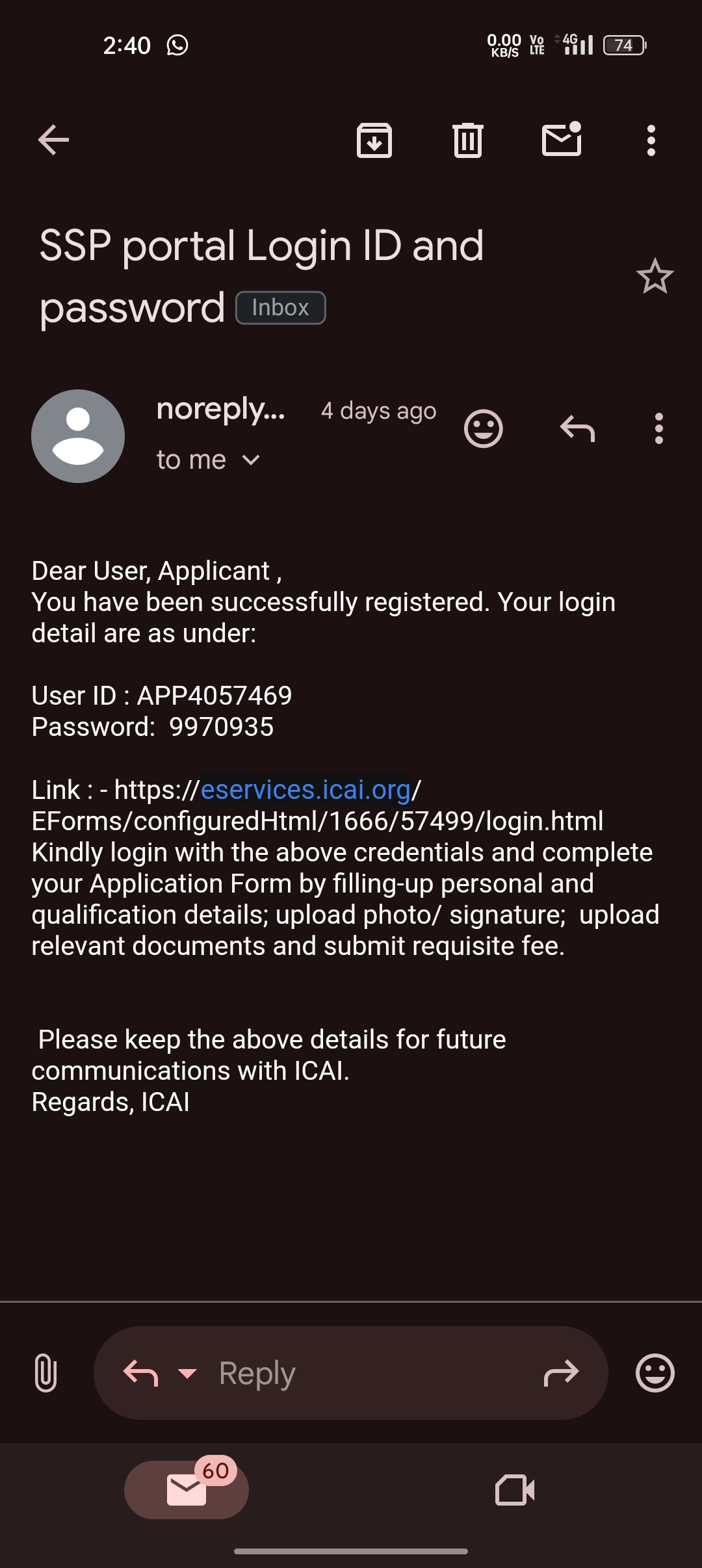
Task: Star the SSP portal email
Action: coord(655,276)
